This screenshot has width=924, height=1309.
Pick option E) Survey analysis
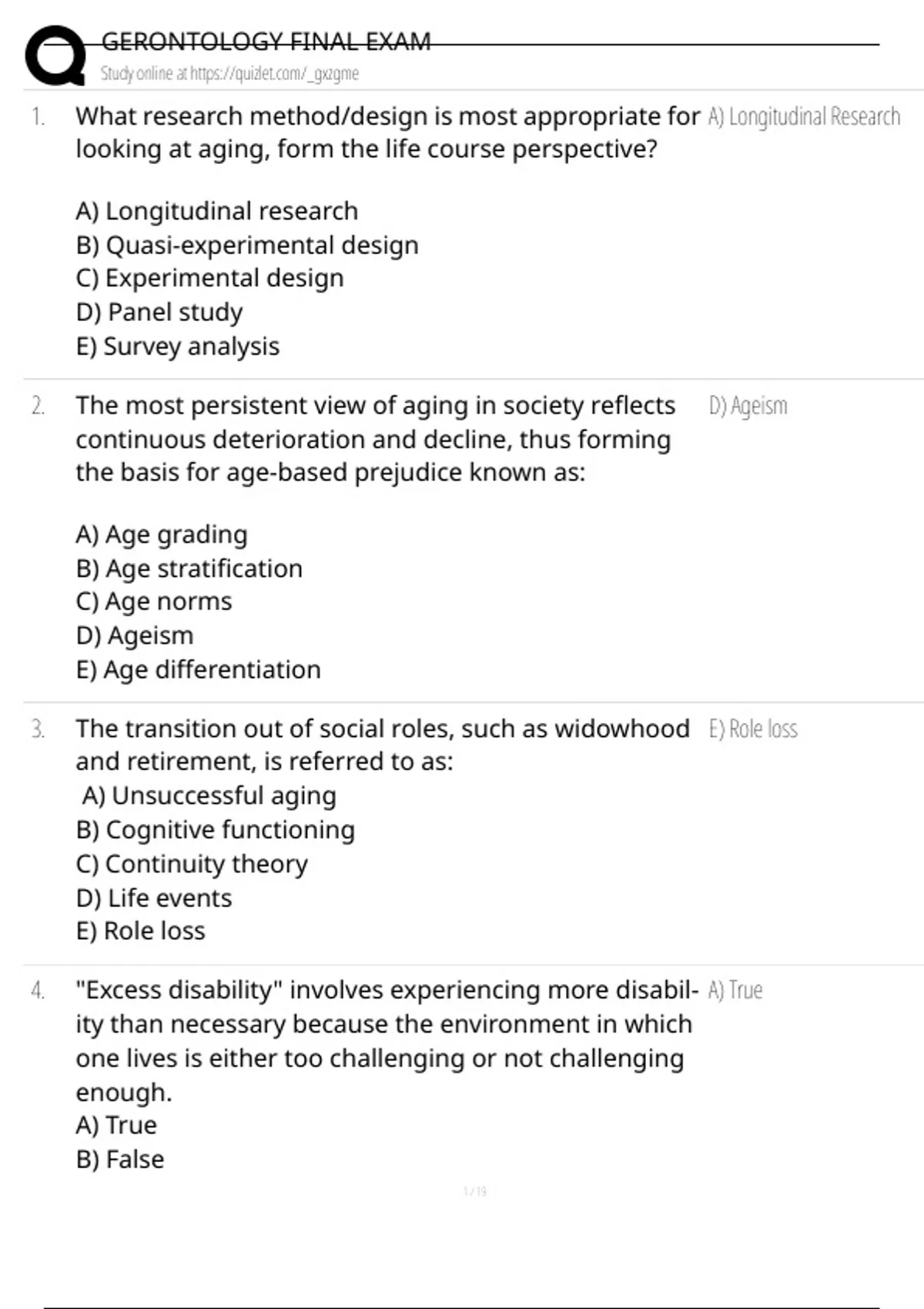coord(178,346)
